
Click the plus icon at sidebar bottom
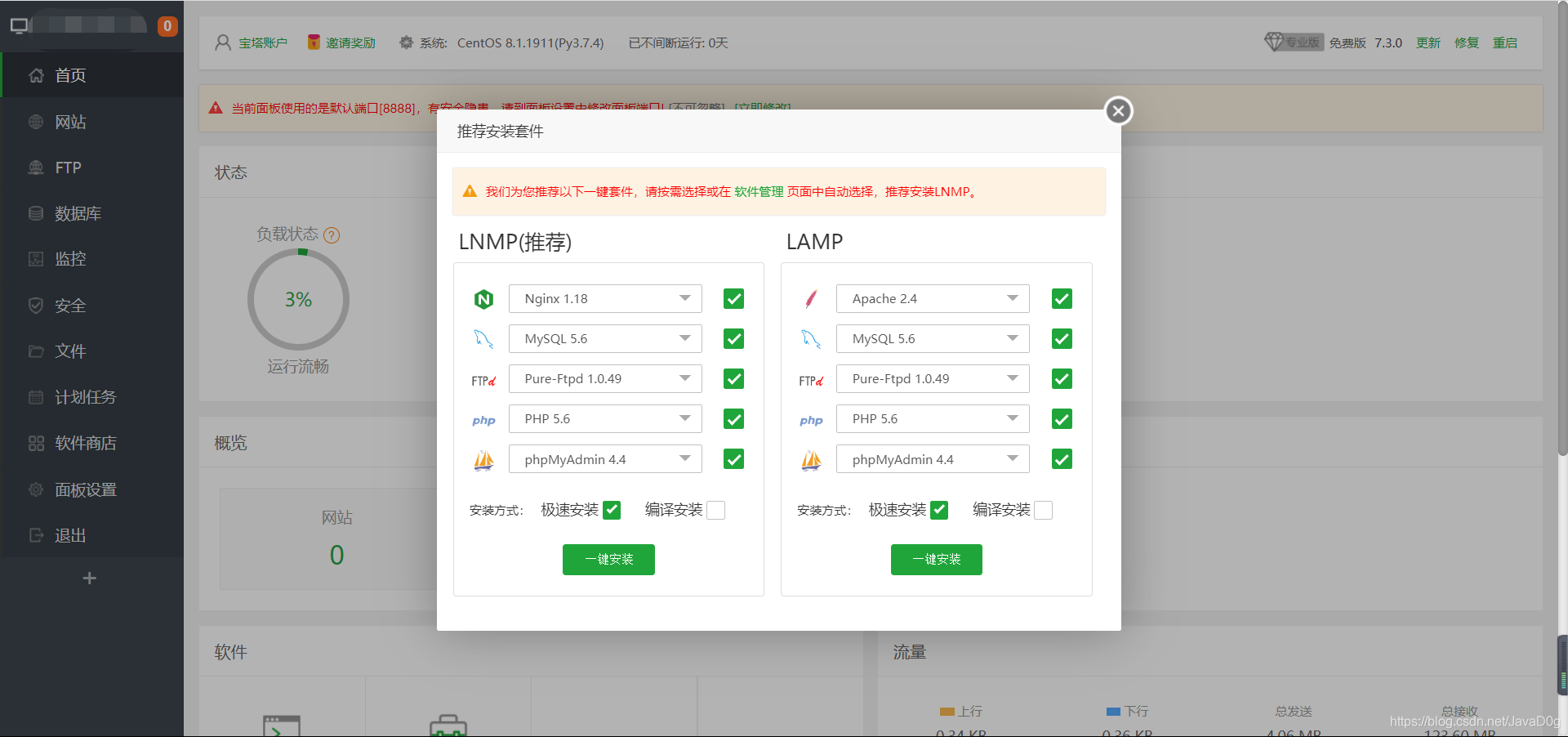(x=90, y=578)
